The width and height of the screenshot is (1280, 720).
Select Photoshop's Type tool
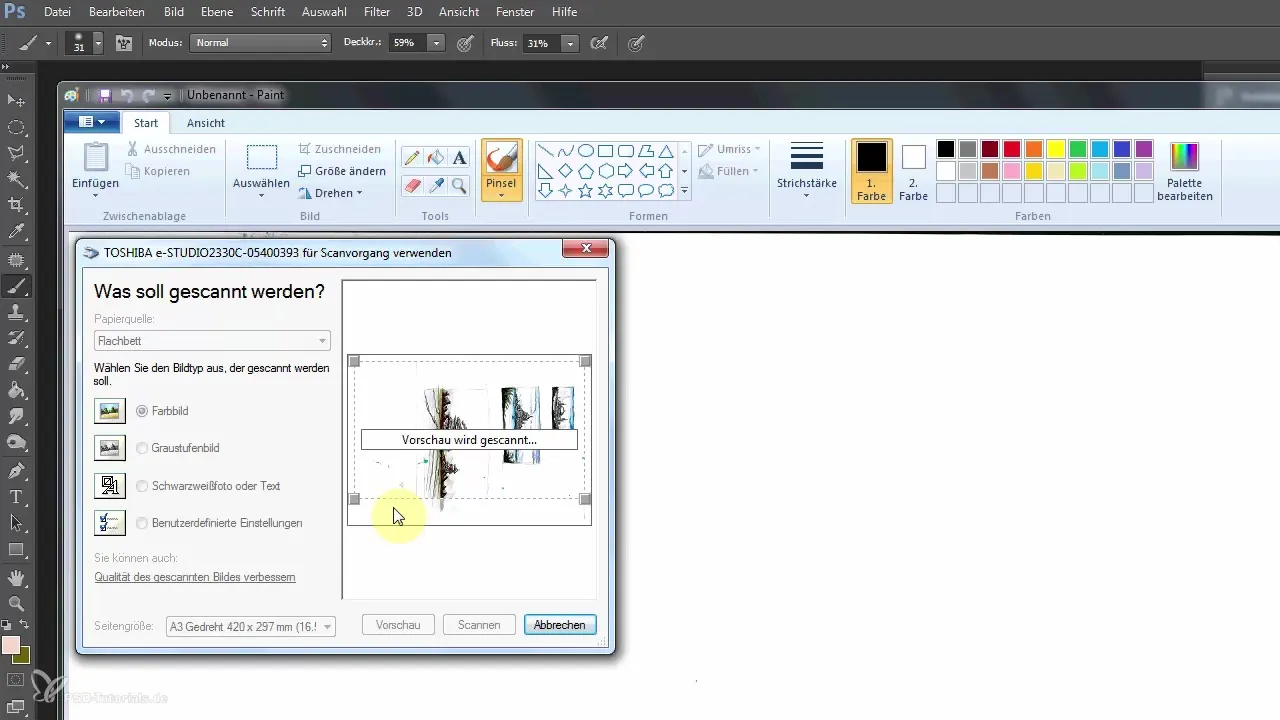point(16,497)
